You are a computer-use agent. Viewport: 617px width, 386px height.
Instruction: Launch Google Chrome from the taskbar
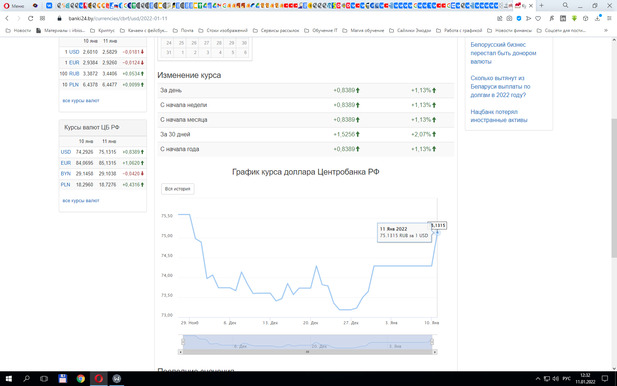pos(81,379)
